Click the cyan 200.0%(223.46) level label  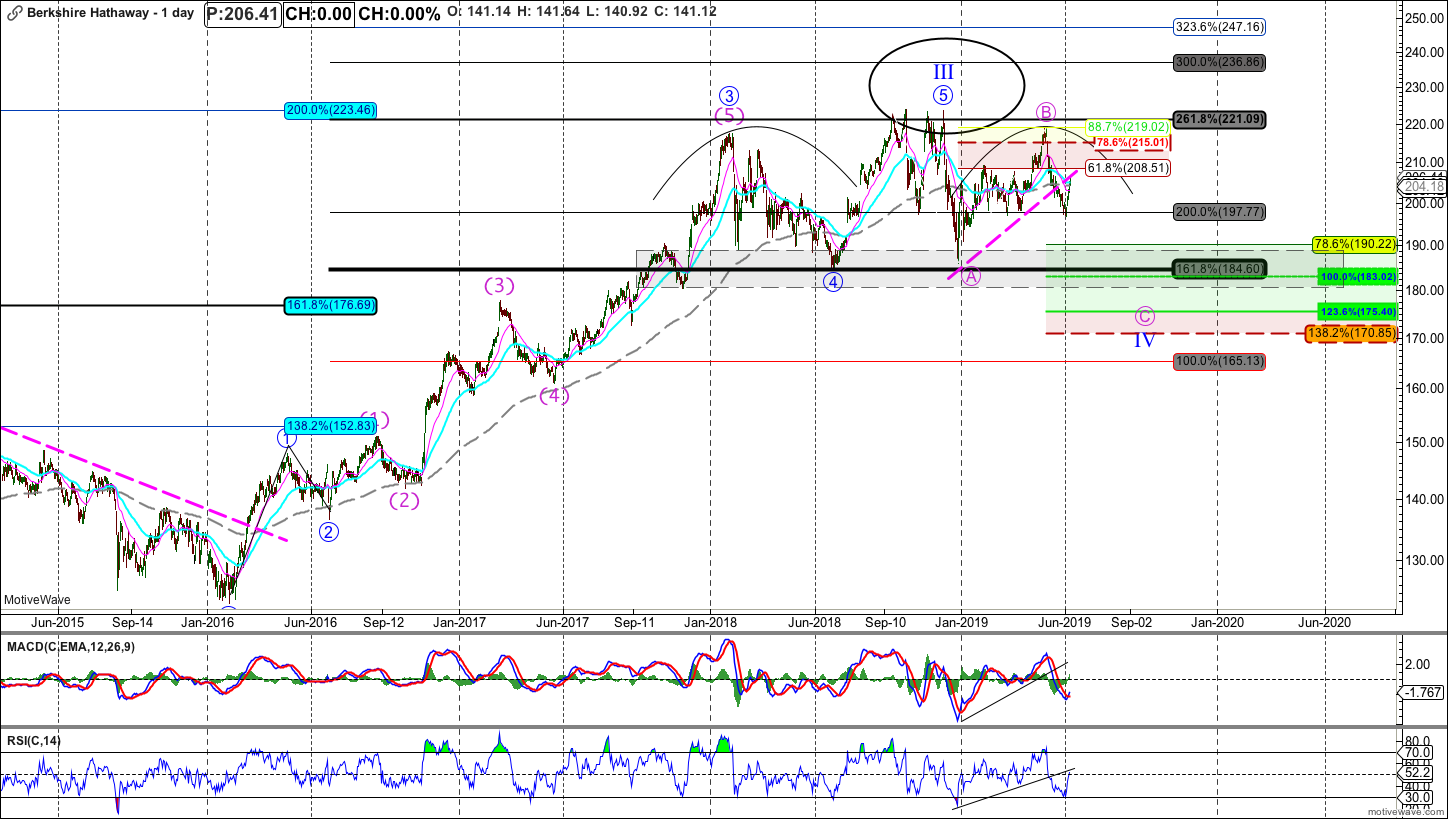330,111
